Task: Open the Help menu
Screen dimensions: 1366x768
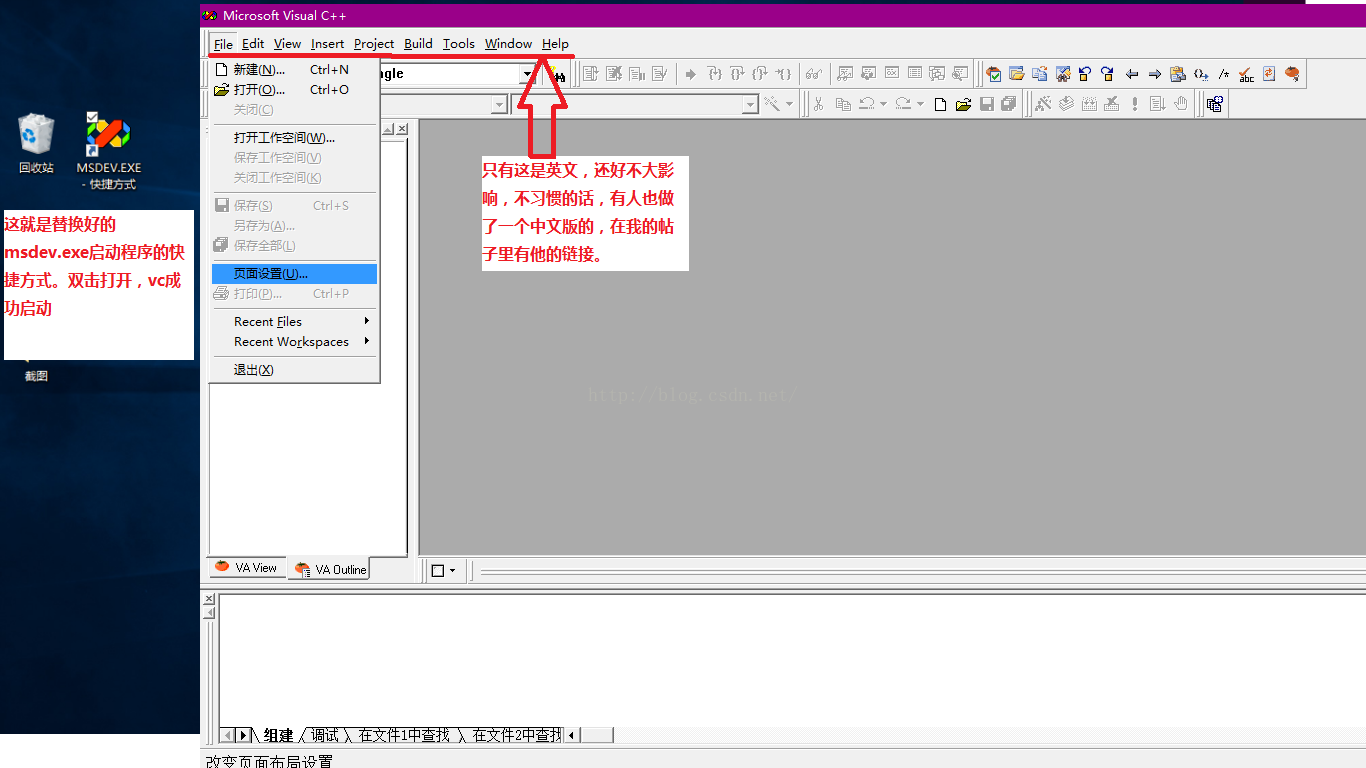Action: 555,44
